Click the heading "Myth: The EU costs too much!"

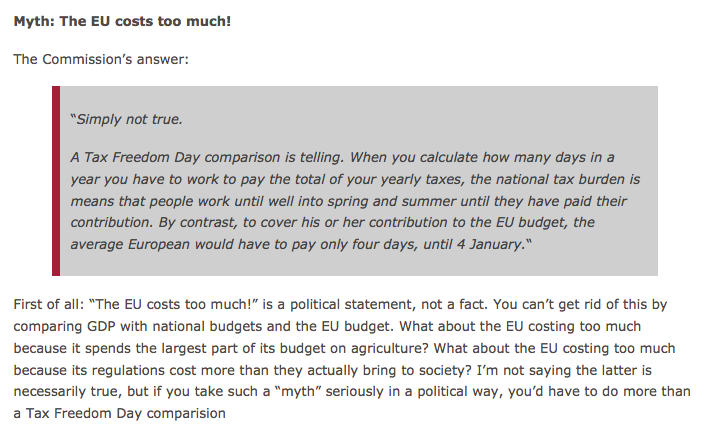(122, 19)
